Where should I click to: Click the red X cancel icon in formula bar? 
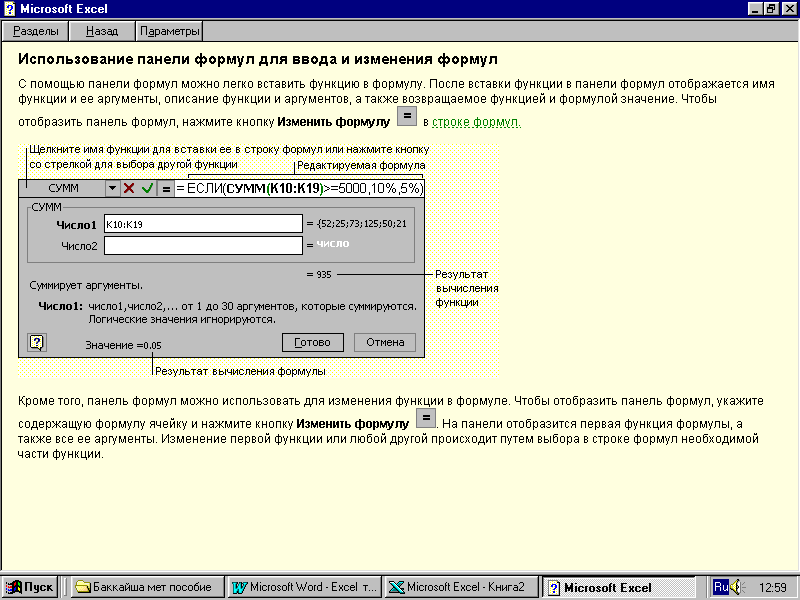[129, 188]
